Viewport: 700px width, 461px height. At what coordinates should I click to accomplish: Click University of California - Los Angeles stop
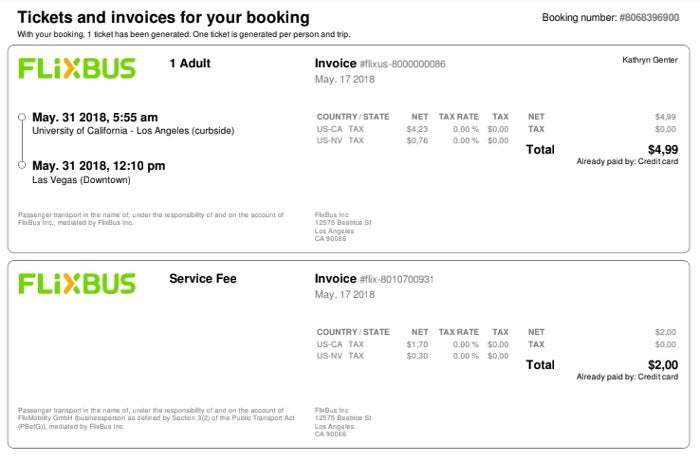133,131
